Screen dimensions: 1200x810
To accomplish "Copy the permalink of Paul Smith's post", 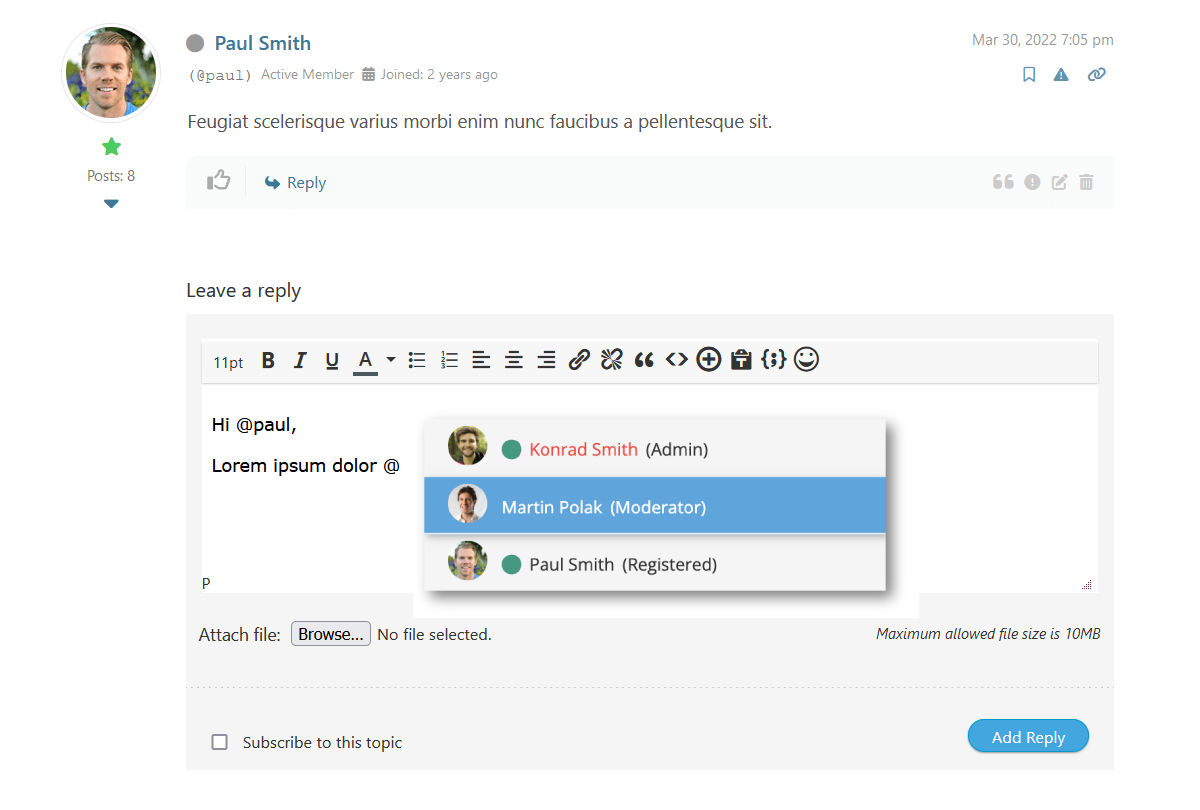I will (x=1097, y=74).
